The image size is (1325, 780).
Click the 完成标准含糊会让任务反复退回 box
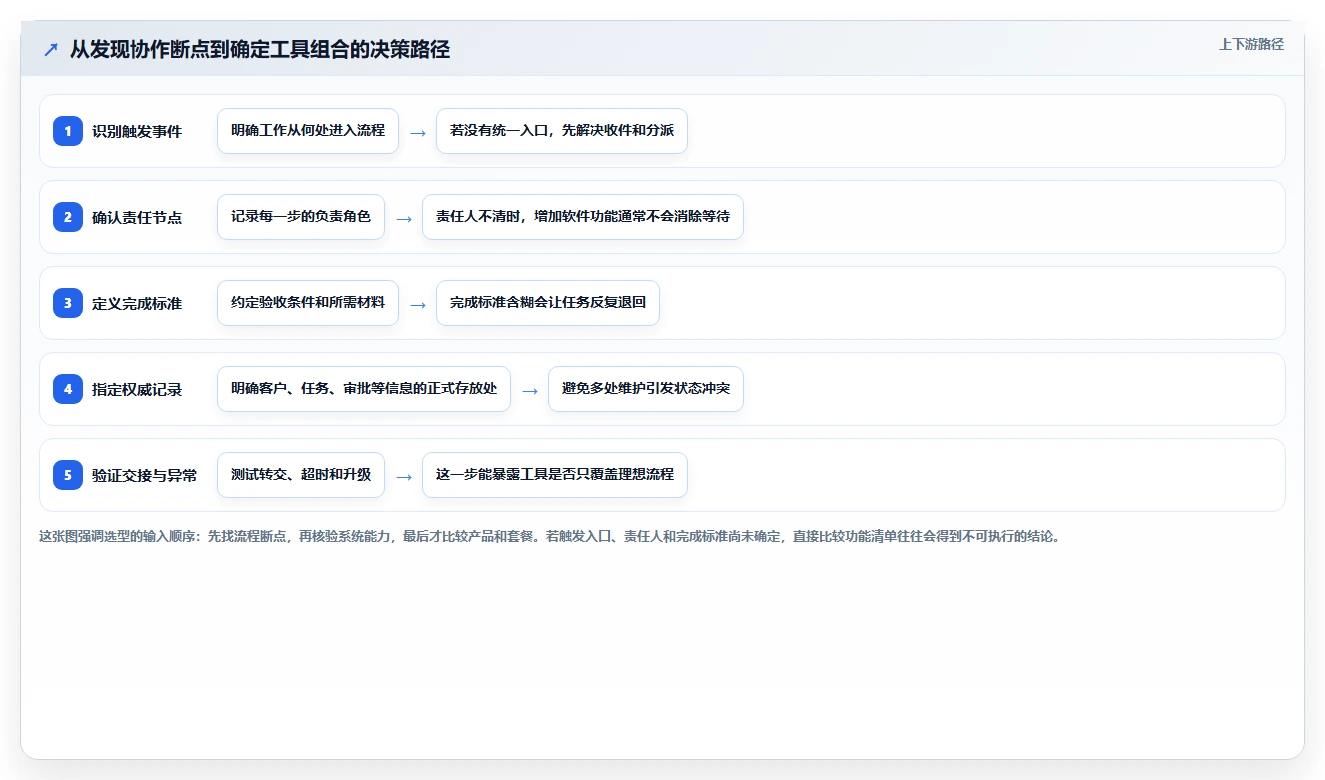click(548, 303)
